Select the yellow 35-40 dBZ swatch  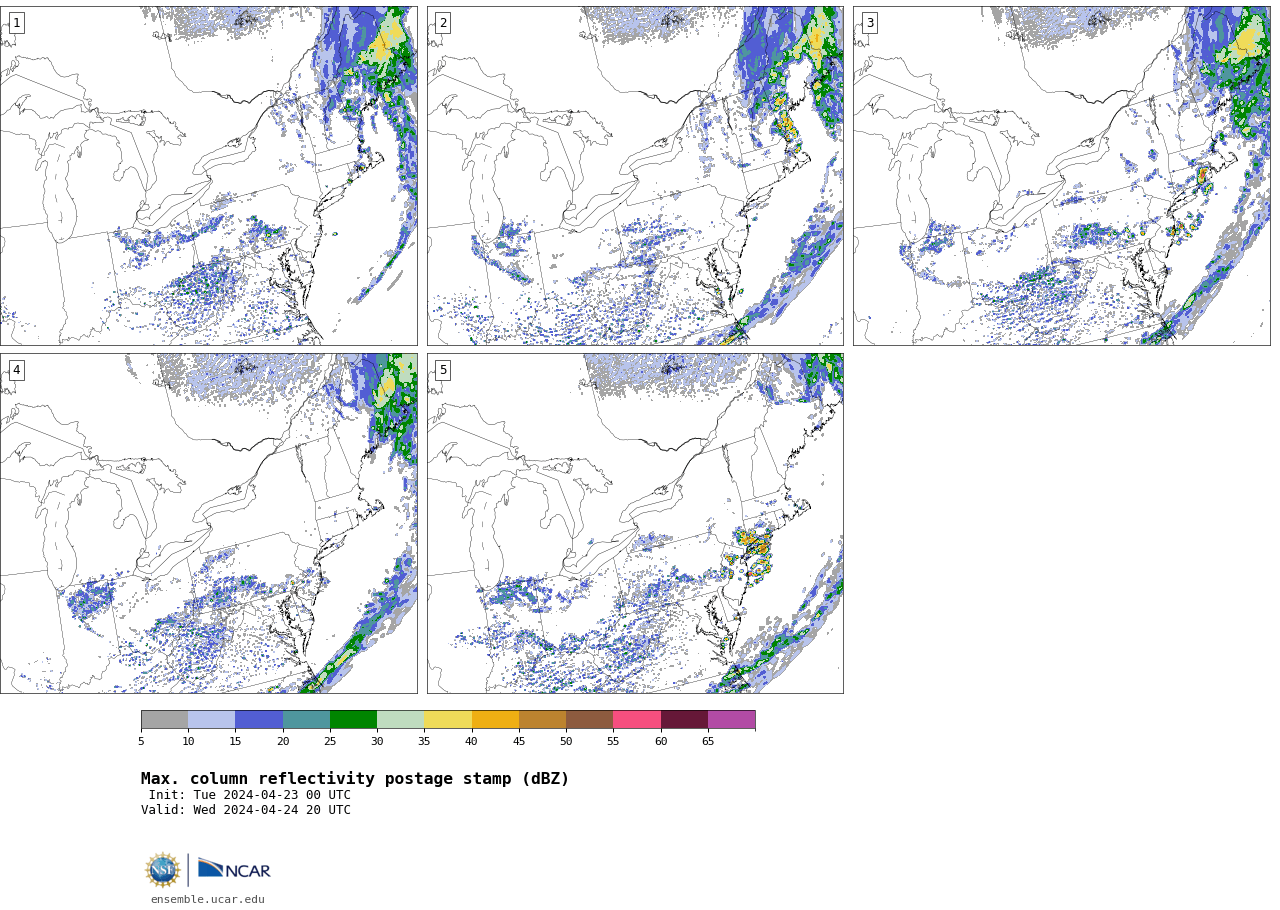point(448,720)
